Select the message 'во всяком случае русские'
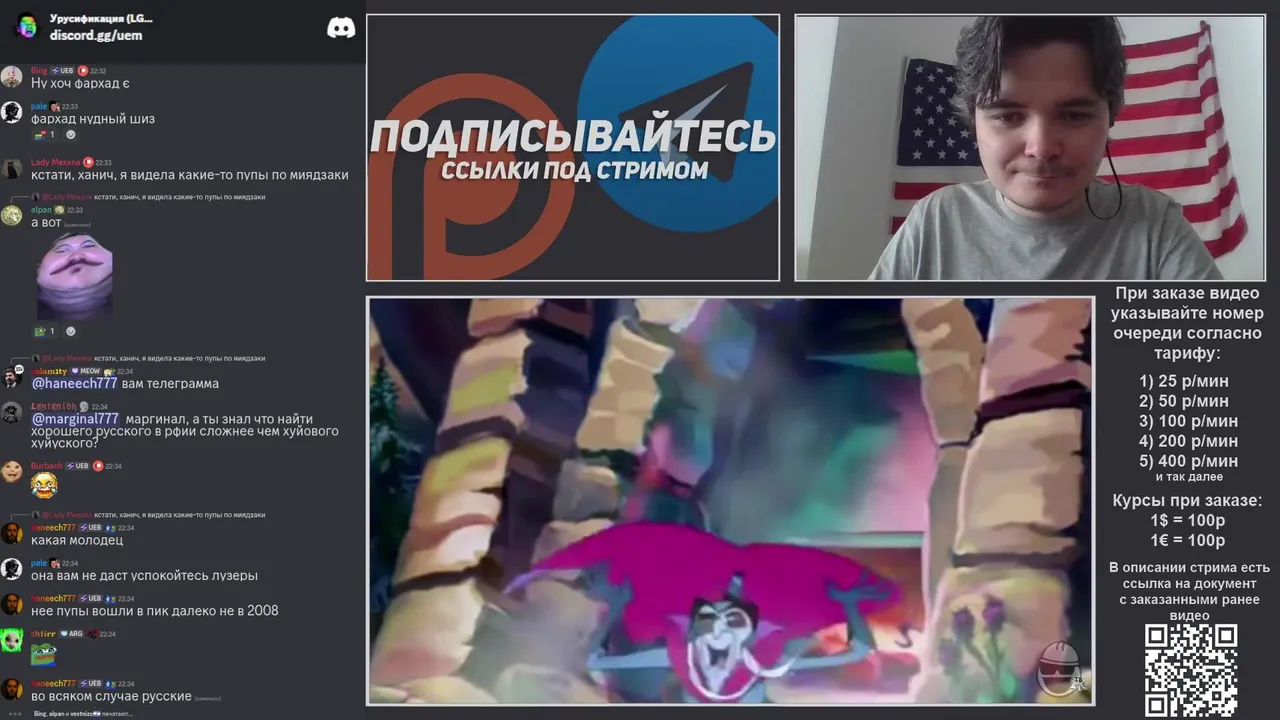Image resolution: width=1280 pixels, height=720 pixels. [x=111, y=696]
